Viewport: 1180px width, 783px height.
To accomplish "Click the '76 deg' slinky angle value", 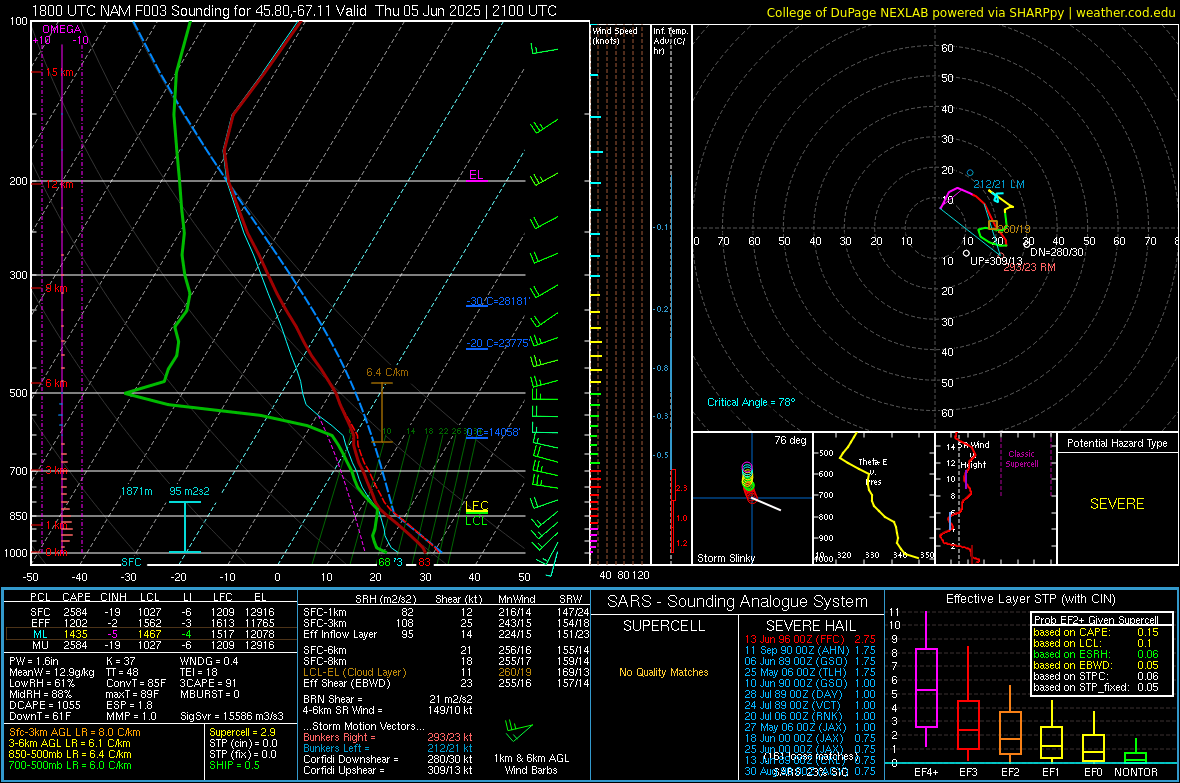I will (790, 440).
